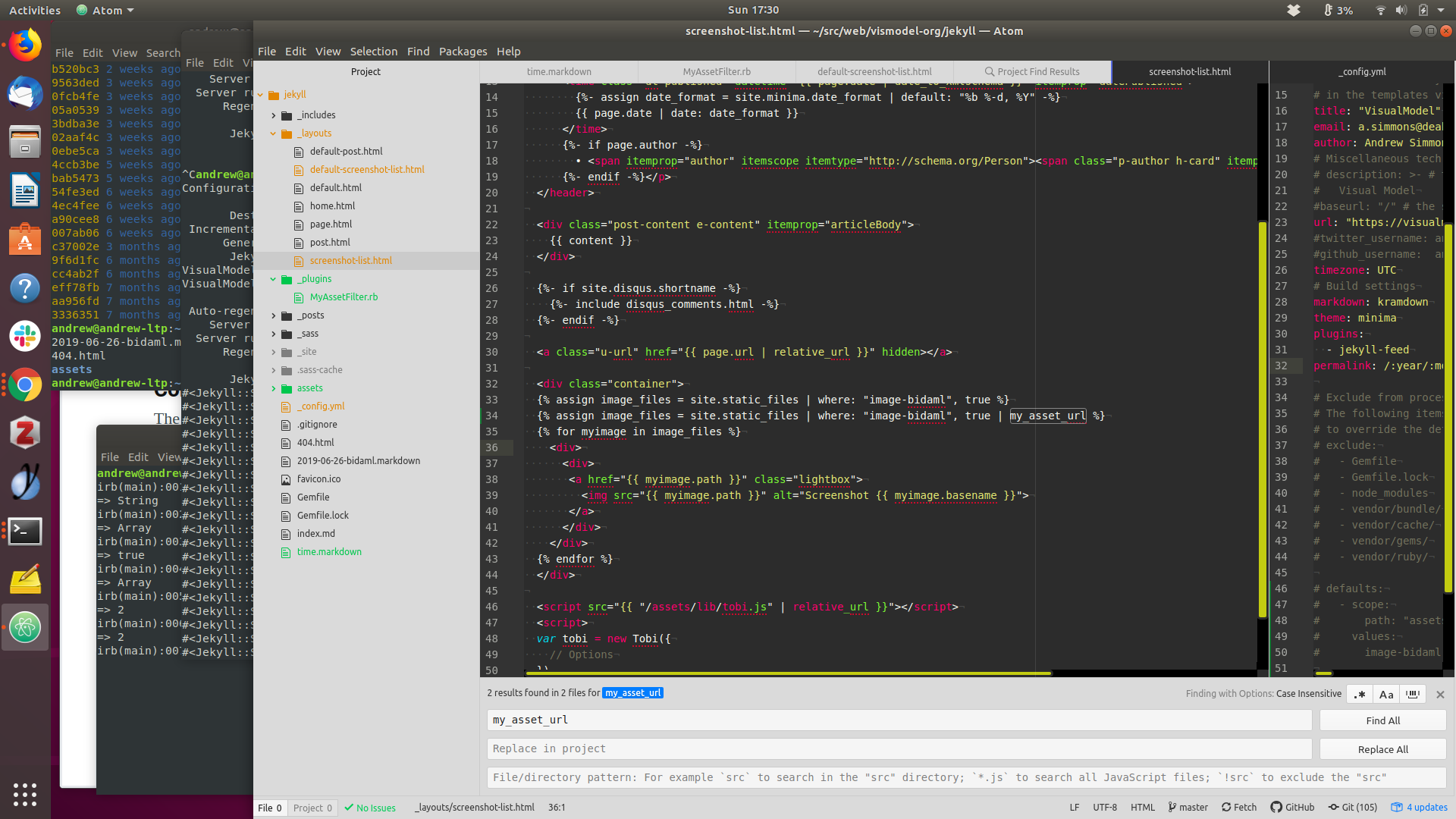Close the project find panel
This screenshot has height=819, width=1456.
click(x=1440, y=694)
